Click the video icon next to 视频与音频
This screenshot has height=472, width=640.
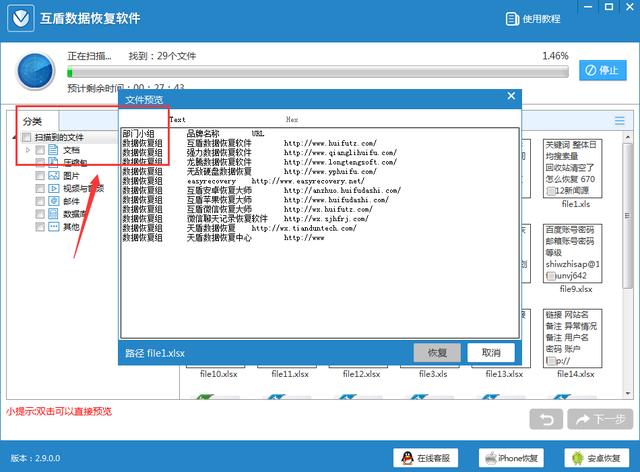(x=53, y=188)
